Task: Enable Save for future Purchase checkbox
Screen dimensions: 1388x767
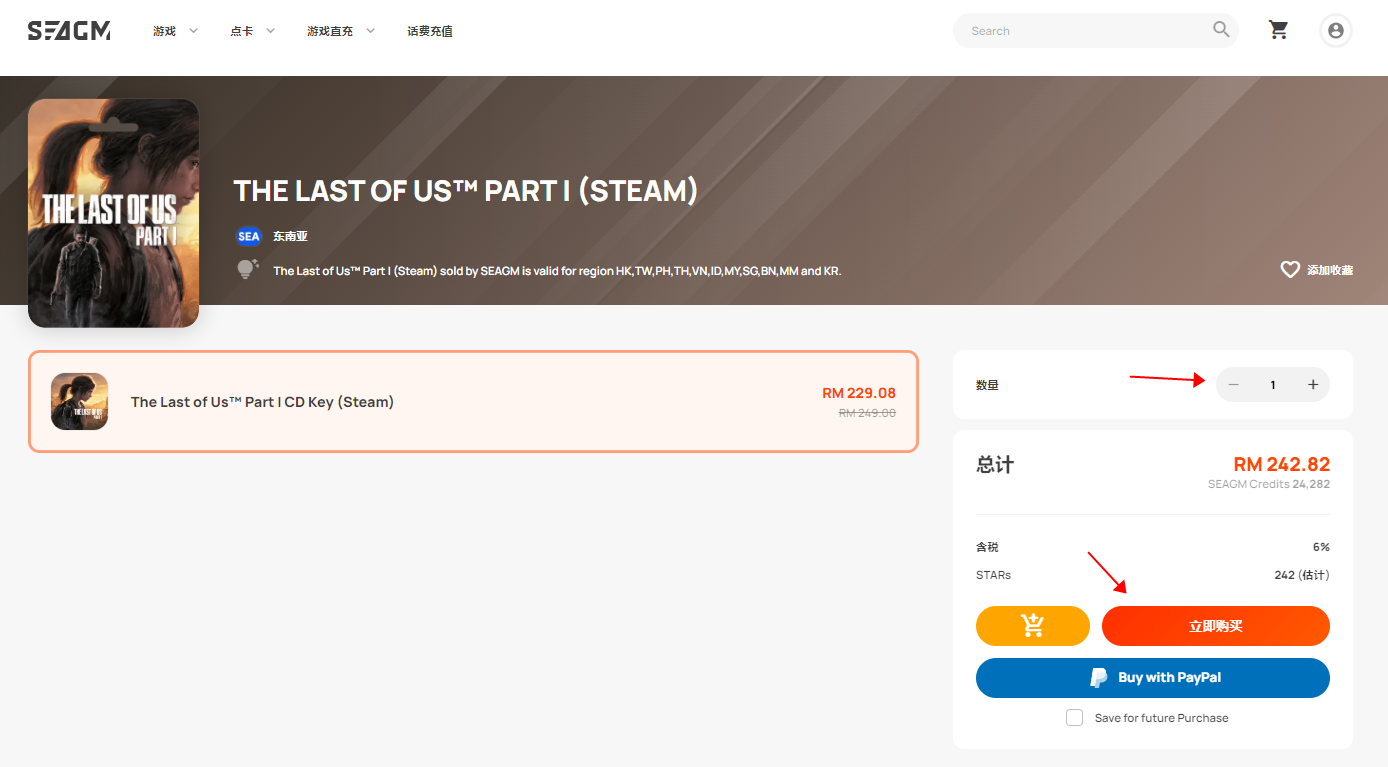Action: click(x=1074, y=717)
